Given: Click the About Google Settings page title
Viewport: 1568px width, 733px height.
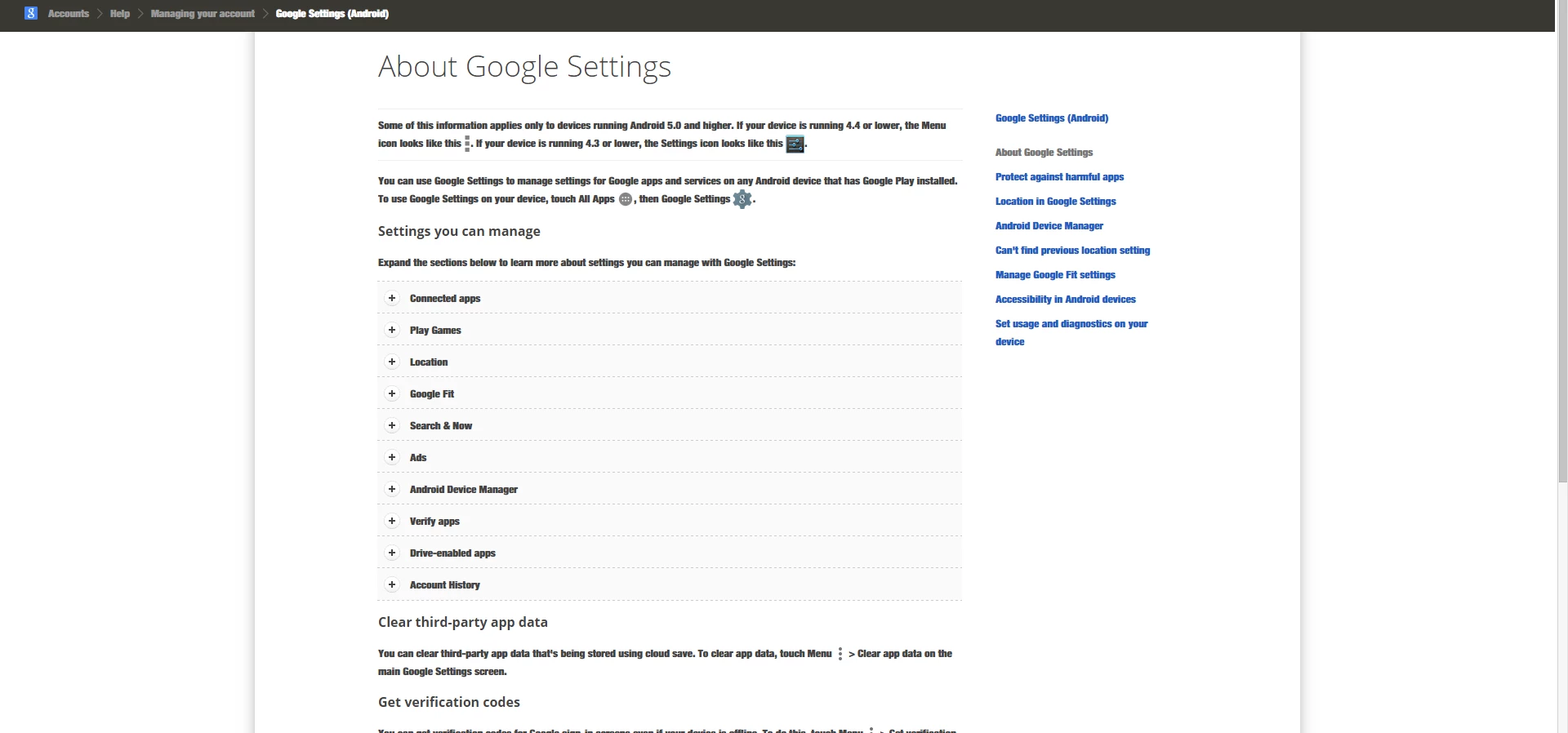Looking at the screenshot, I should tap(524, 67).
